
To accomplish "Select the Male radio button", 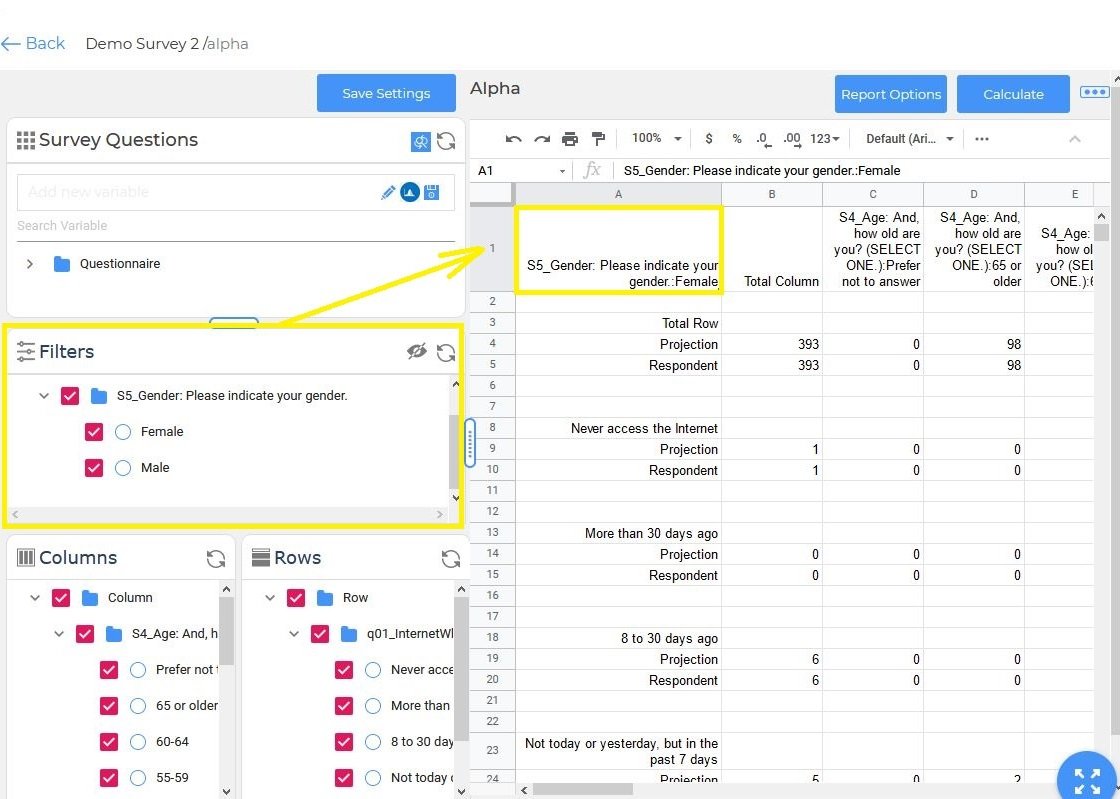I will pyautogui.click(x=123, y=468).
